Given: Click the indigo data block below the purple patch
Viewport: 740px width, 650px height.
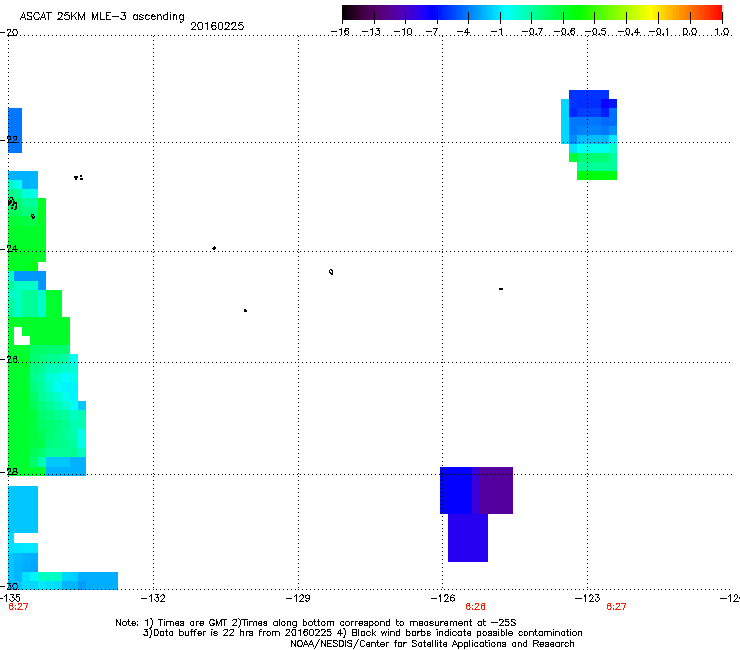Looking at the screenshot, I should (468, 538).
